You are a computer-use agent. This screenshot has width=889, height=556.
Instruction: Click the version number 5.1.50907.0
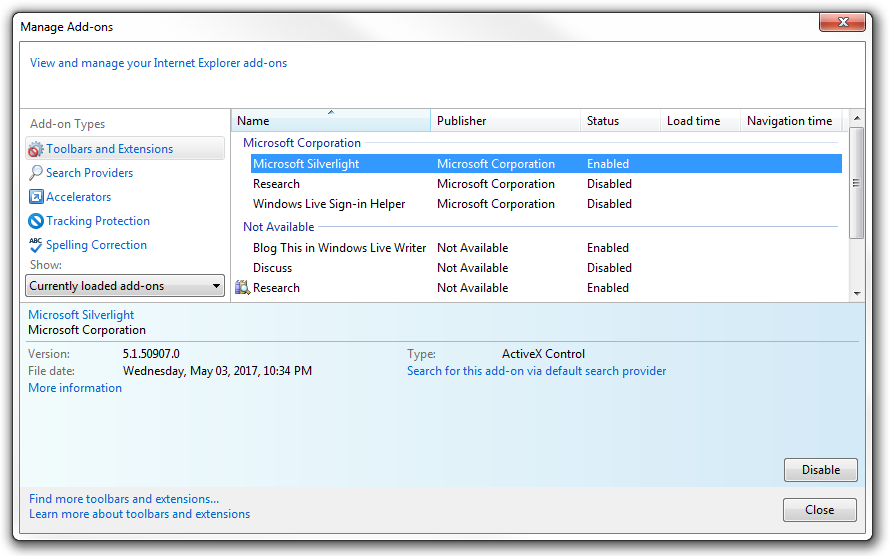coord(151,354)
